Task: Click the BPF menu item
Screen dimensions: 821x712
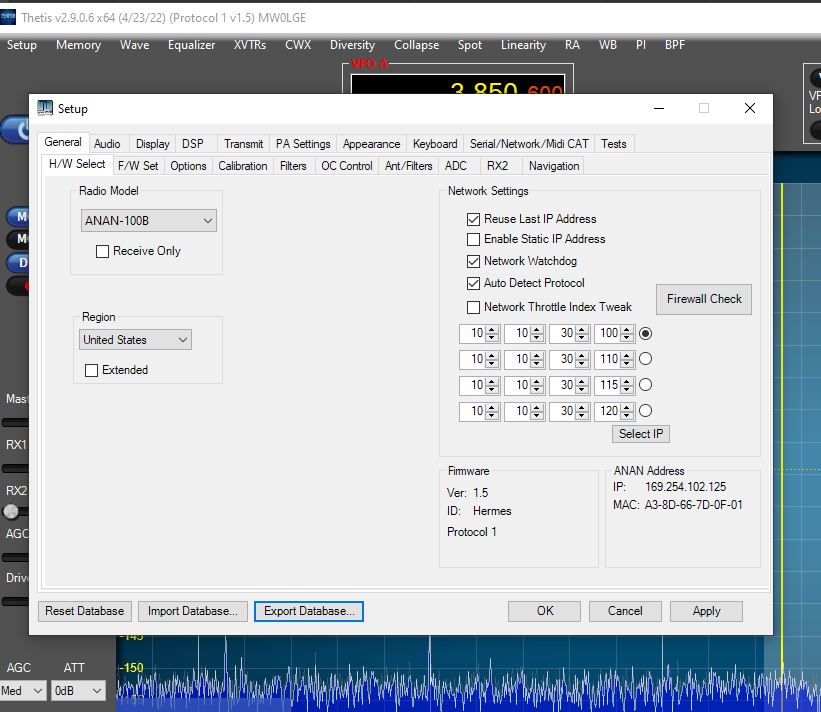Action: (x=675, y=45)
